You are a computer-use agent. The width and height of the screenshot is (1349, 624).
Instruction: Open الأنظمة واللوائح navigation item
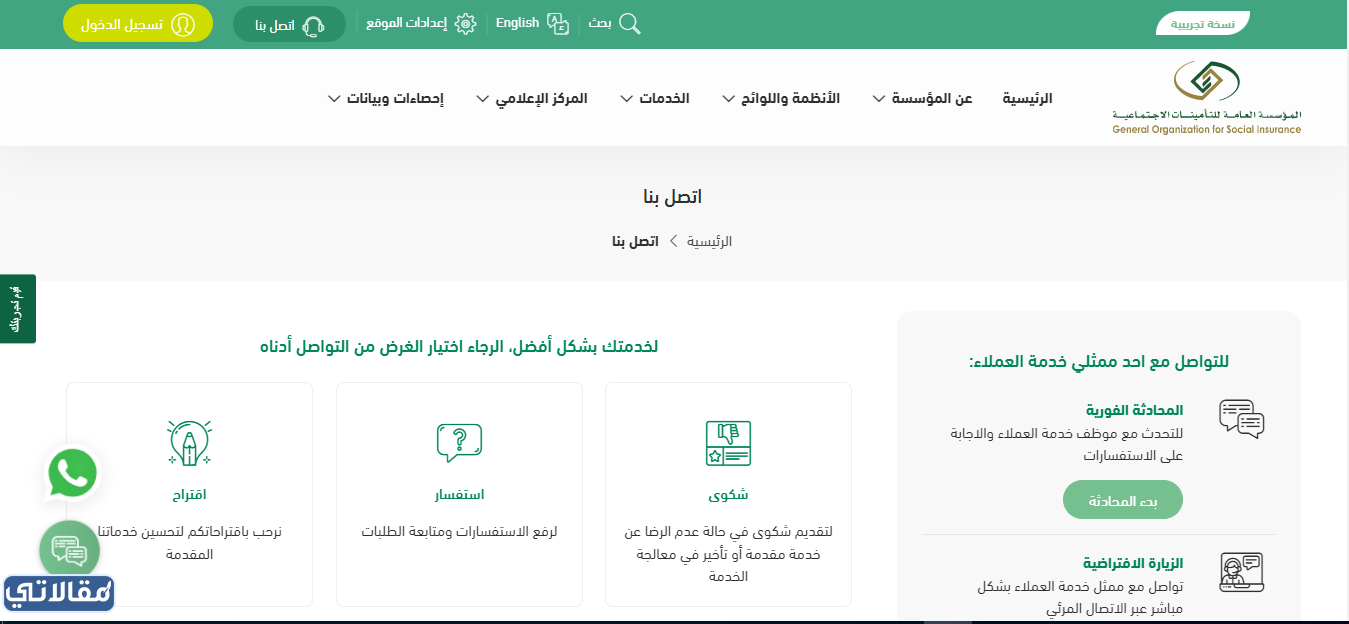pyautogui.click(x=790, y=98)
